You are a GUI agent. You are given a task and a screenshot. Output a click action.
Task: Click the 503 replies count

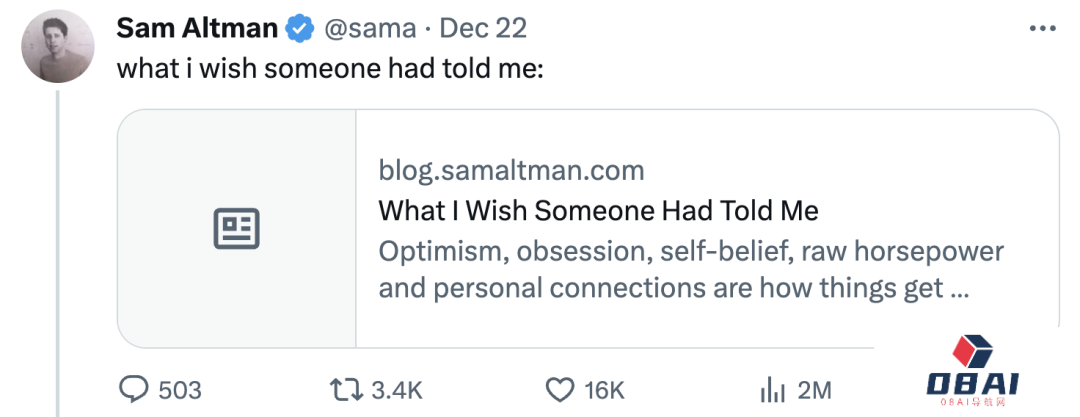(x=180, y=390)
